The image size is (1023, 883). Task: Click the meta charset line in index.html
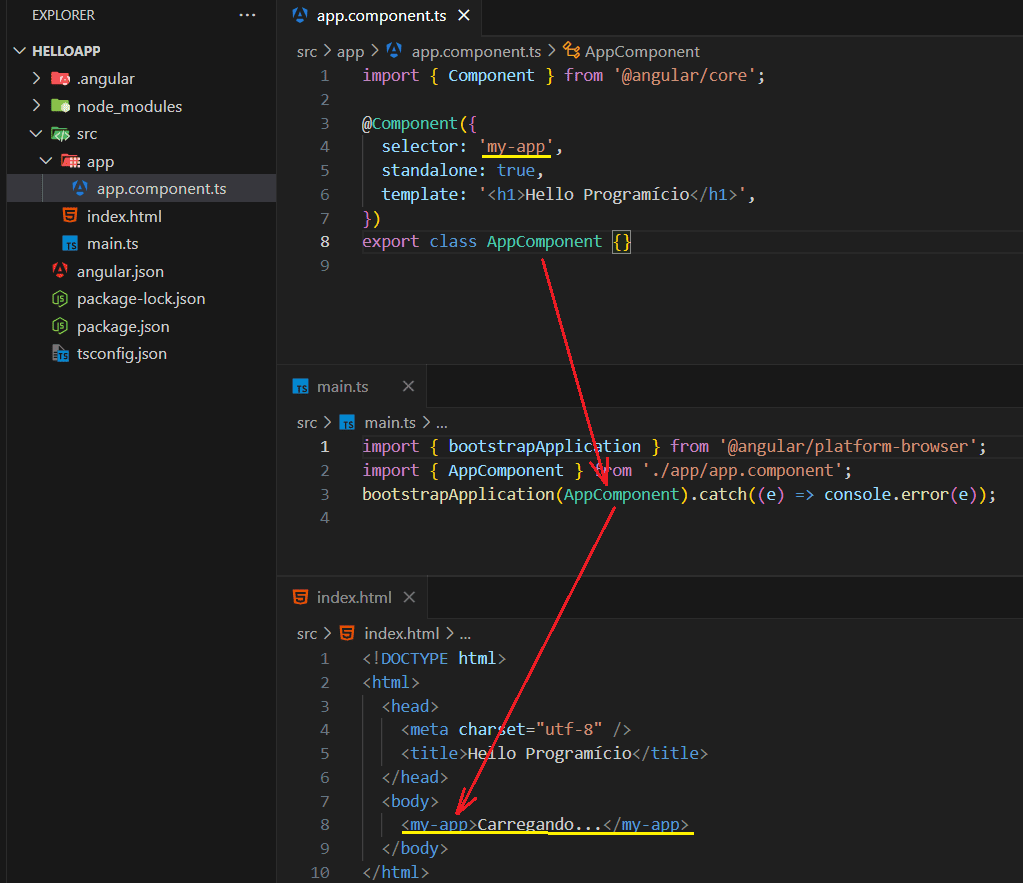point(516,730)
